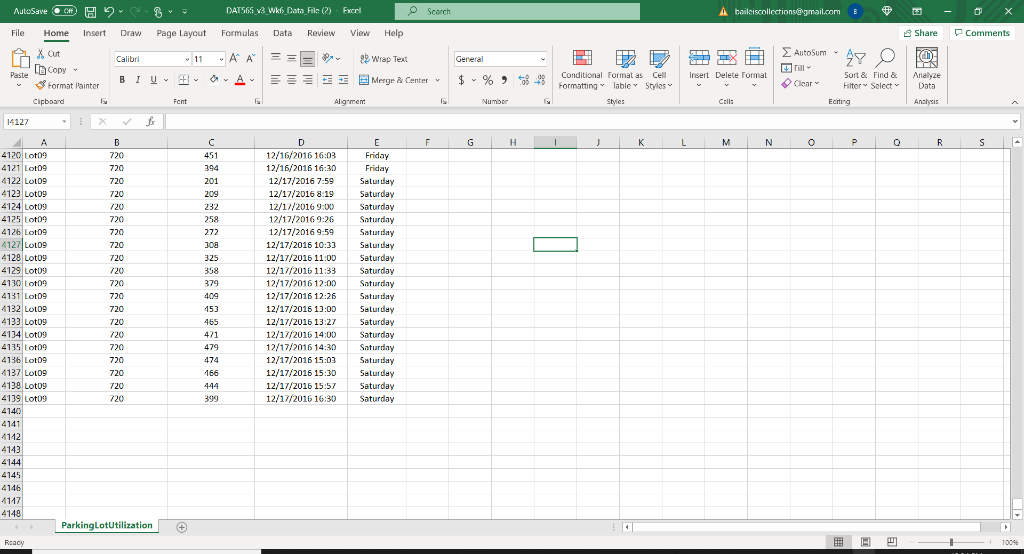Switch to the Insert tab
This screenshot has width=1024, height=554.
(x=94, y=33)
